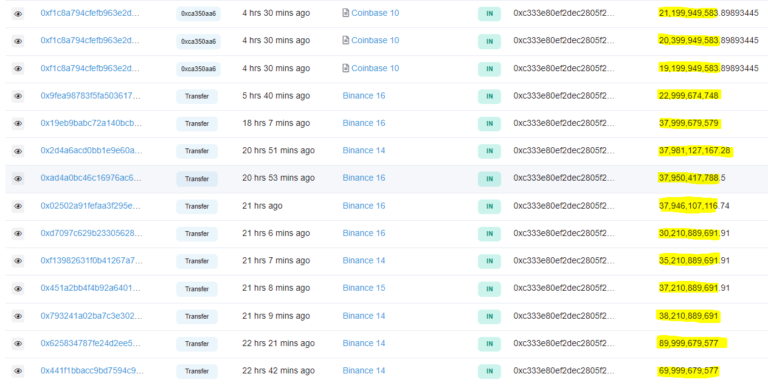Click contract file icon in 20,399,949,583 row
The image size is (768, 385).
(x=345, y=40)
